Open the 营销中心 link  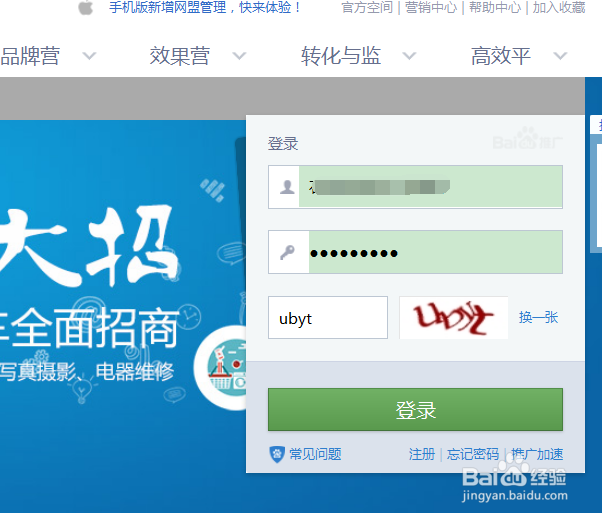pyautogui.click(x=431, y=7)
